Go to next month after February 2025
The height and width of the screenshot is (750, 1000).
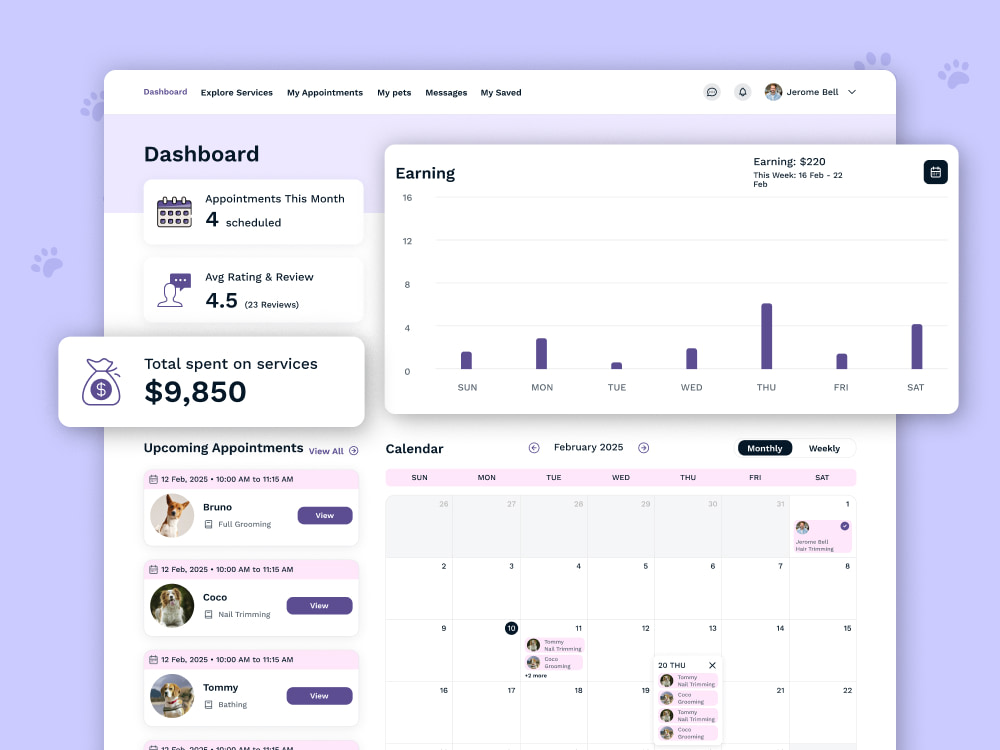tap(643, 448)
